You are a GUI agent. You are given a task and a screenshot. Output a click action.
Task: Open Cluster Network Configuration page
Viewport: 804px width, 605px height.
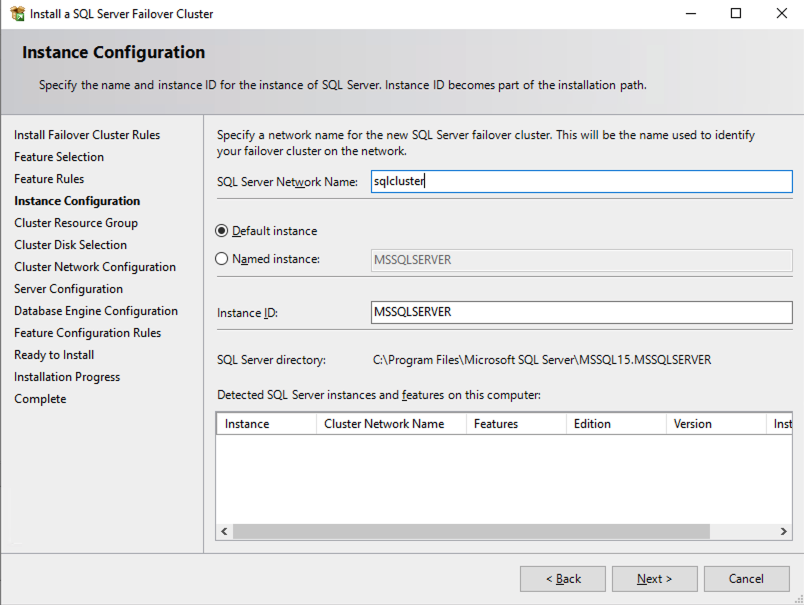pos(95,267)
